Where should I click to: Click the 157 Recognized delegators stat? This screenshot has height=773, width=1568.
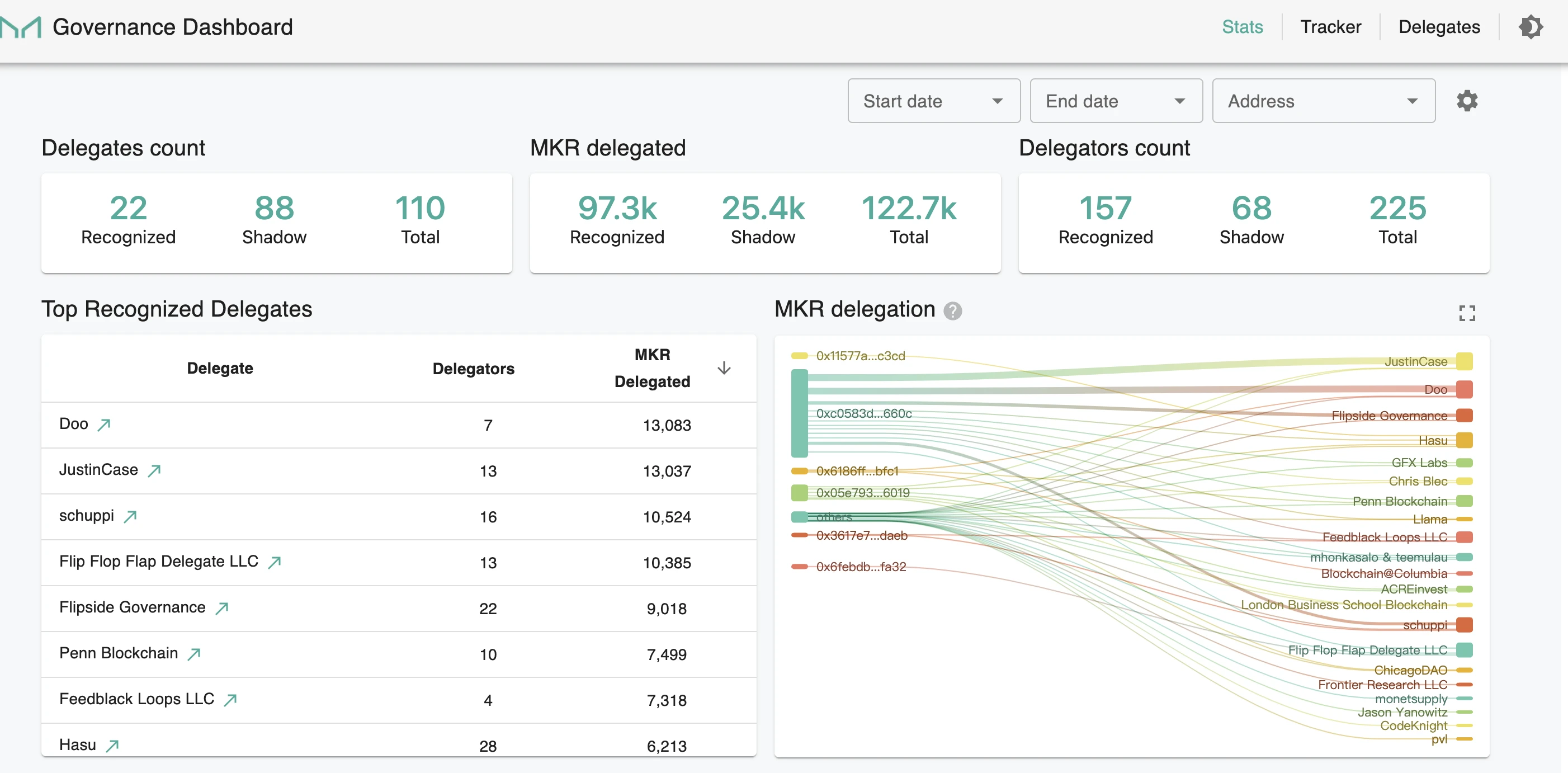[x=1106, y=219]
